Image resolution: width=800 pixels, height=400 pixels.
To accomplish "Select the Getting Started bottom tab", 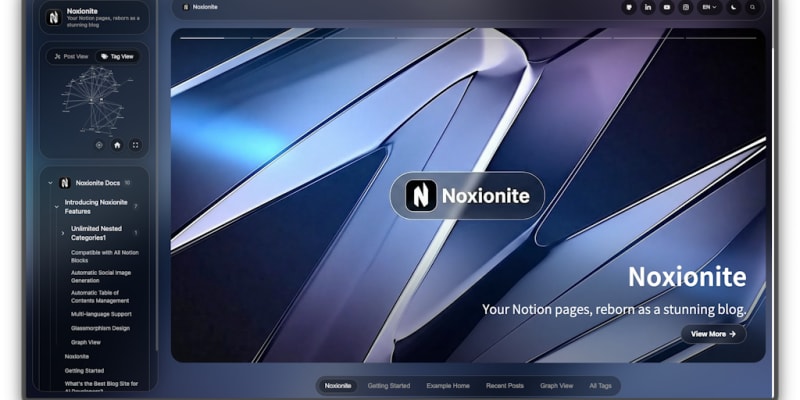I will tap(388, 385).
